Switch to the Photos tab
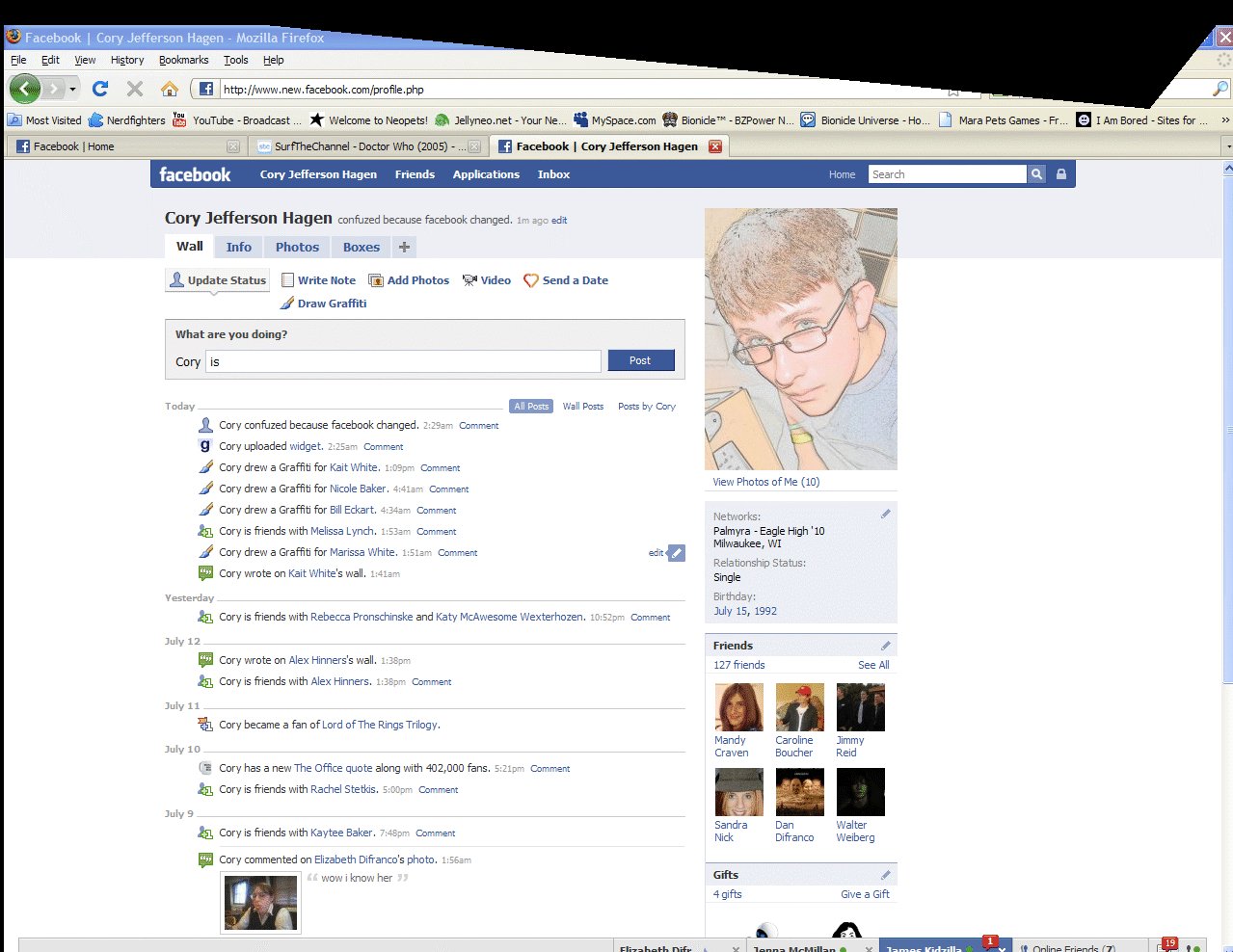Image resolution: width=1233 pixels, height=952 pixels. point(296,247)
